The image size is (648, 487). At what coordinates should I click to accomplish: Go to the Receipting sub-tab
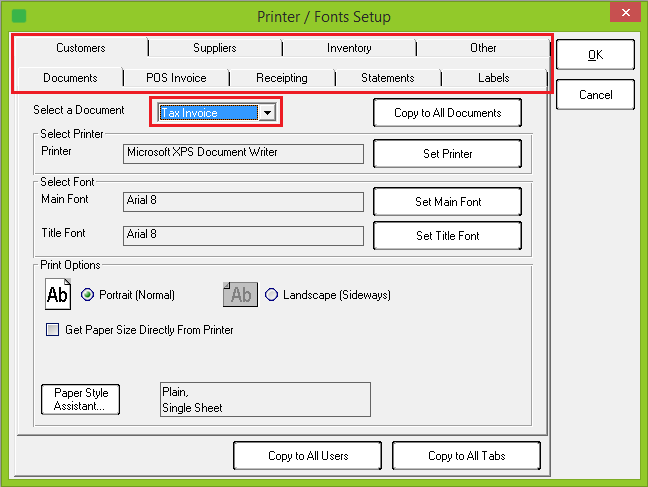tap(282, 78)
